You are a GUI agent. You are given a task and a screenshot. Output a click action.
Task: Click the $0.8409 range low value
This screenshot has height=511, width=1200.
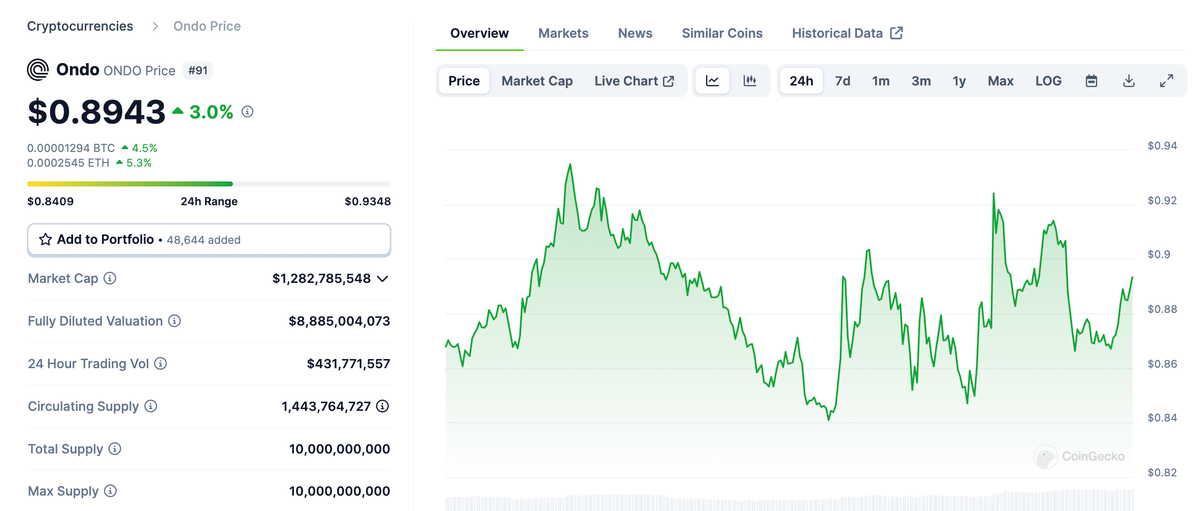pyautogui.click(x=50, y=201)
